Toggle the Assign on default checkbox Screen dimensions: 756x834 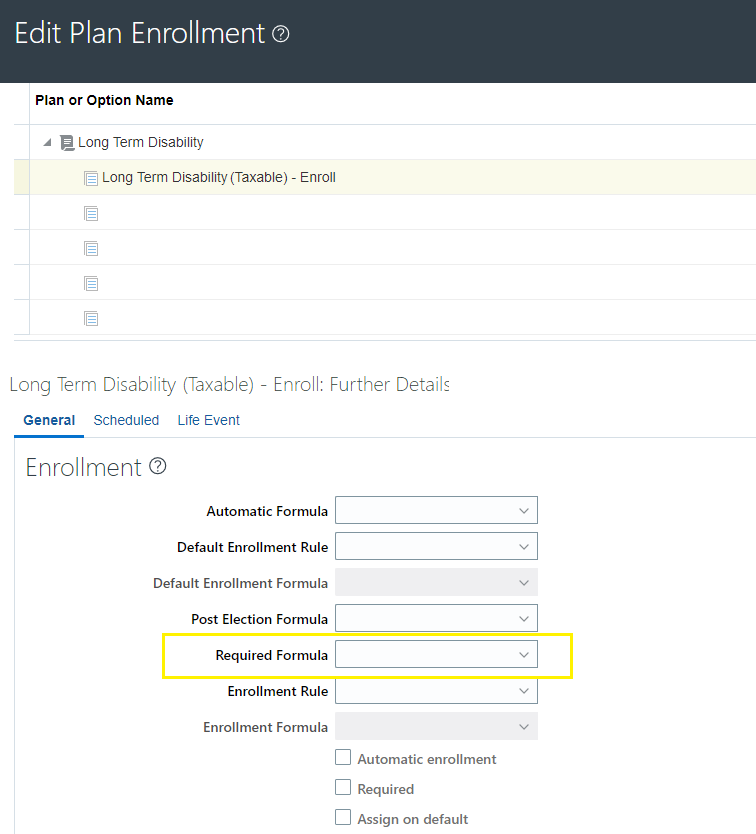pyautogui.click(x=344, y=819)
